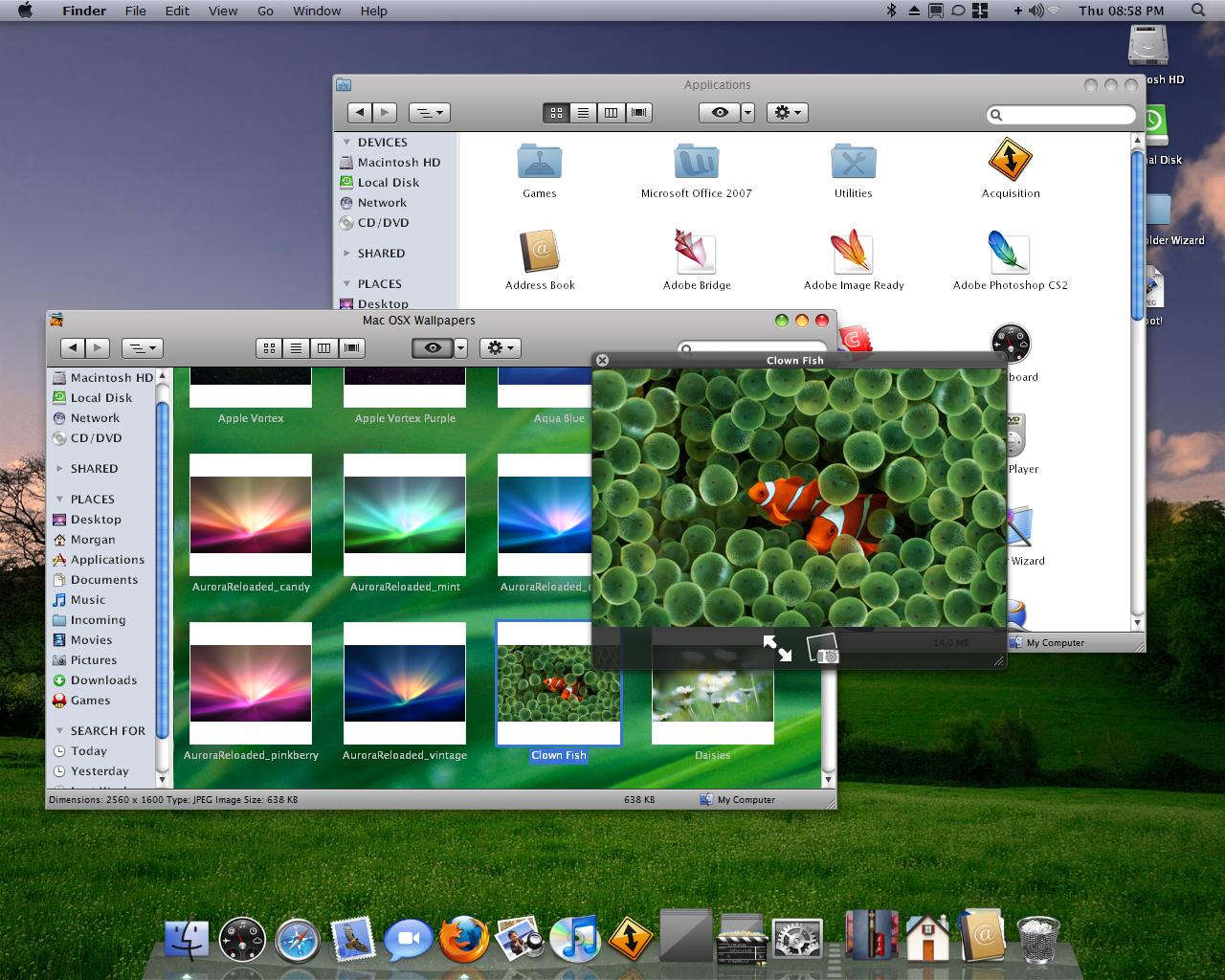Open CD/DVD in the Applications window sidebar
The height and width of the screenshot is (980, 1225).
point(383,223)
